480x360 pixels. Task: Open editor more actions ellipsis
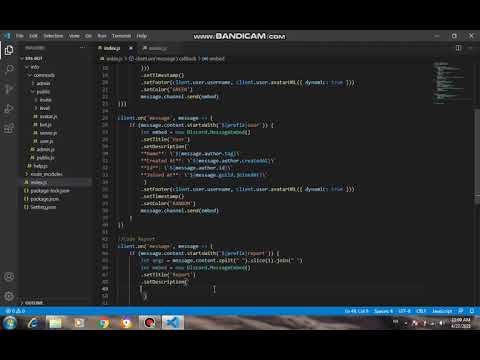(470, 48)
